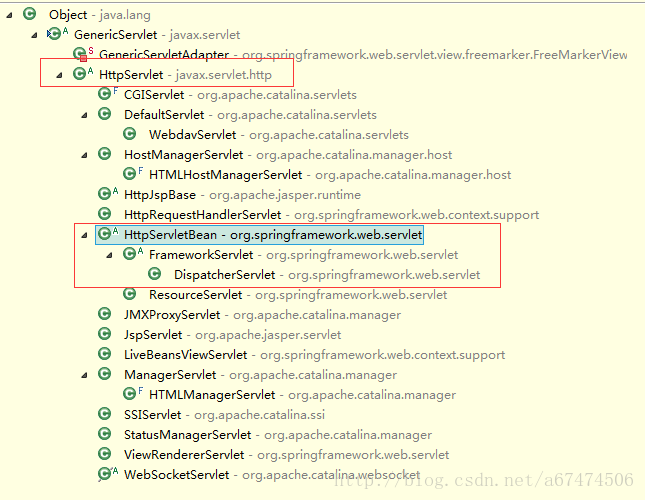Collapse the ManagerServlet node
This screenshot has width=645, height=500.
coord(85,375)
